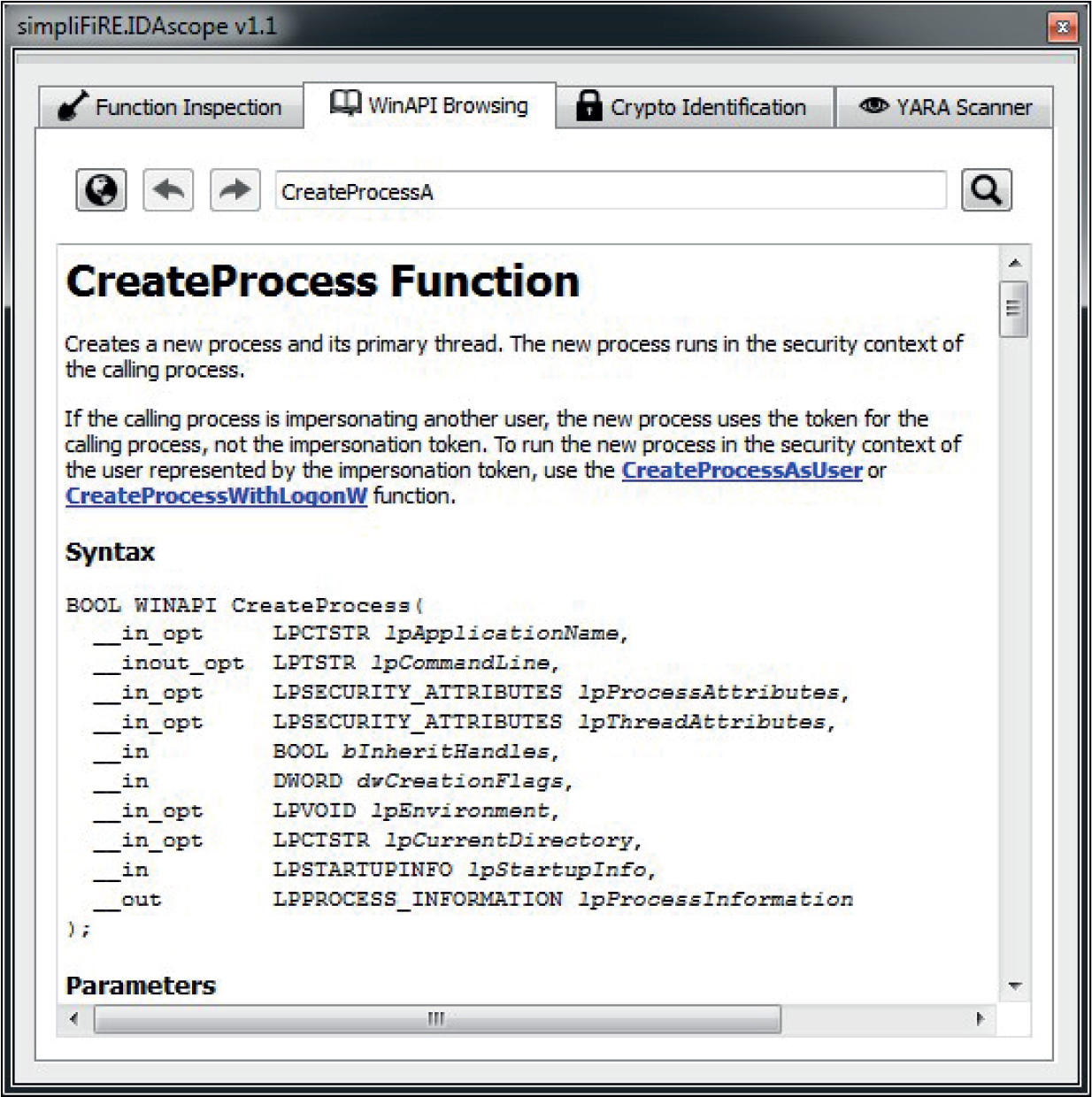Open the CreateProcessAsUser link
This screenshot has height=1097, width=1092.
coord(742,470)
